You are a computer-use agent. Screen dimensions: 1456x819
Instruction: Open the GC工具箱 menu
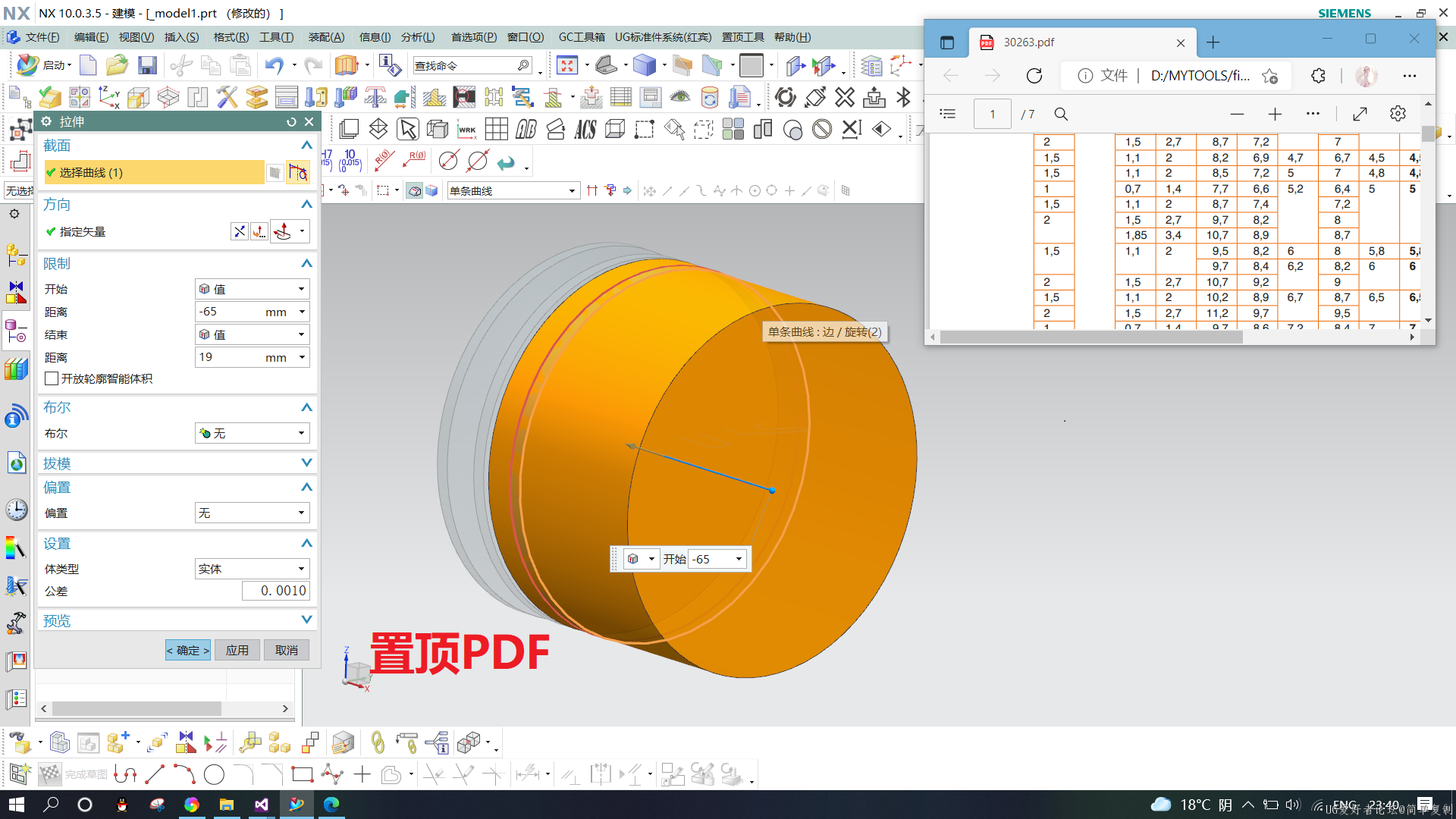582,37
